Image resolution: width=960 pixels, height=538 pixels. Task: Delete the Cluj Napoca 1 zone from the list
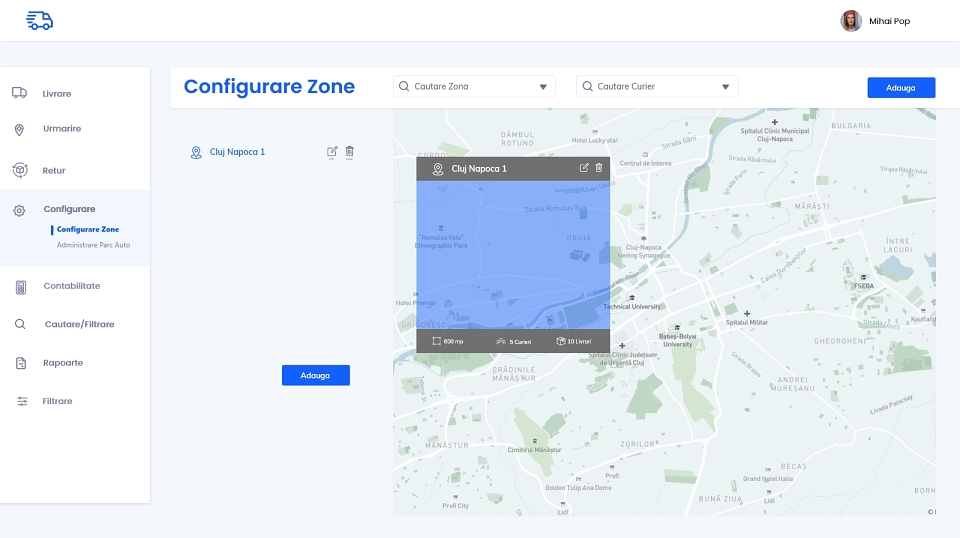(x=350, y=152)
